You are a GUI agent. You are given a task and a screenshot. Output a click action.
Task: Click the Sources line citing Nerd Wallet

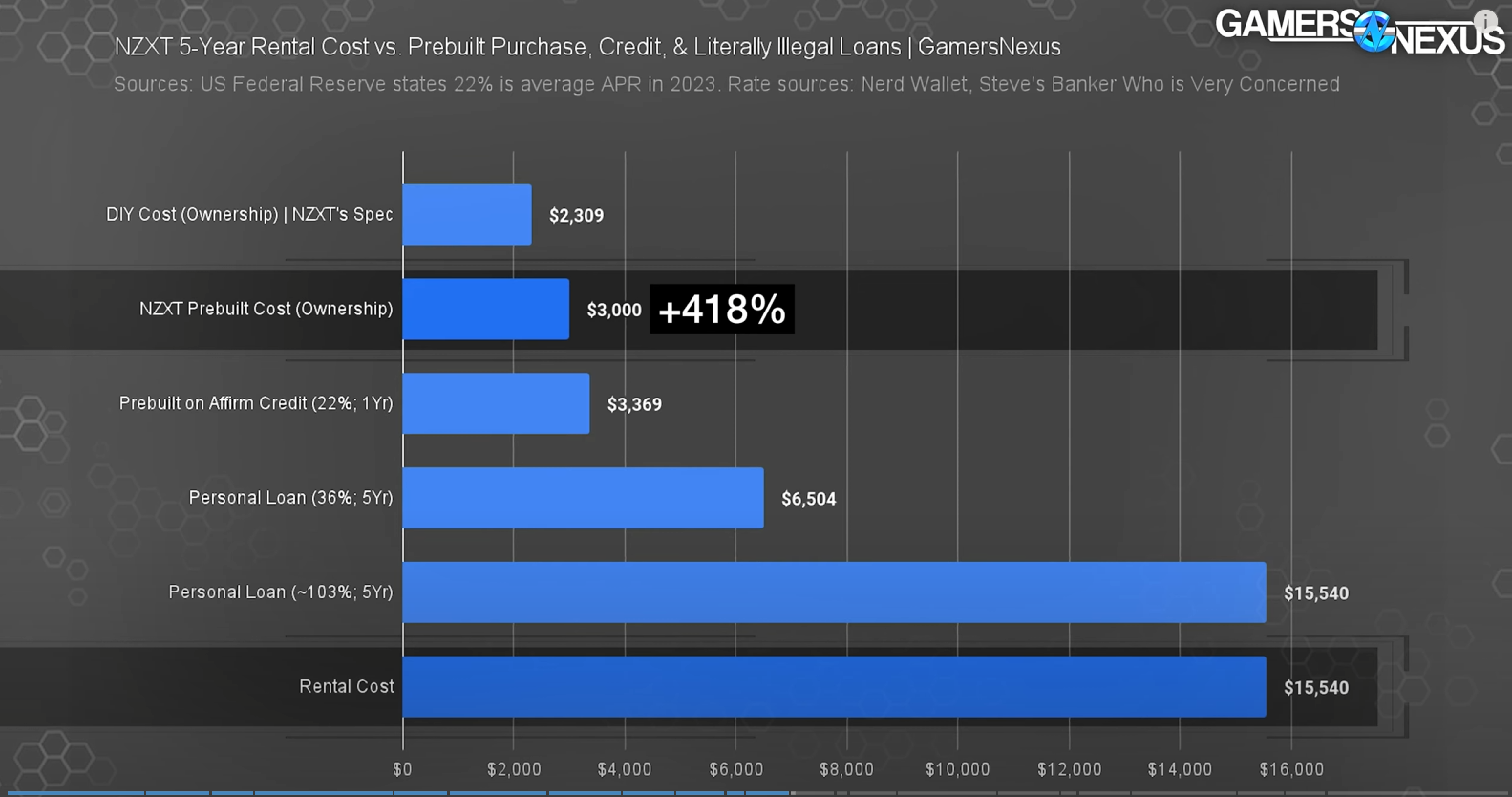click(x=727, y=84)
